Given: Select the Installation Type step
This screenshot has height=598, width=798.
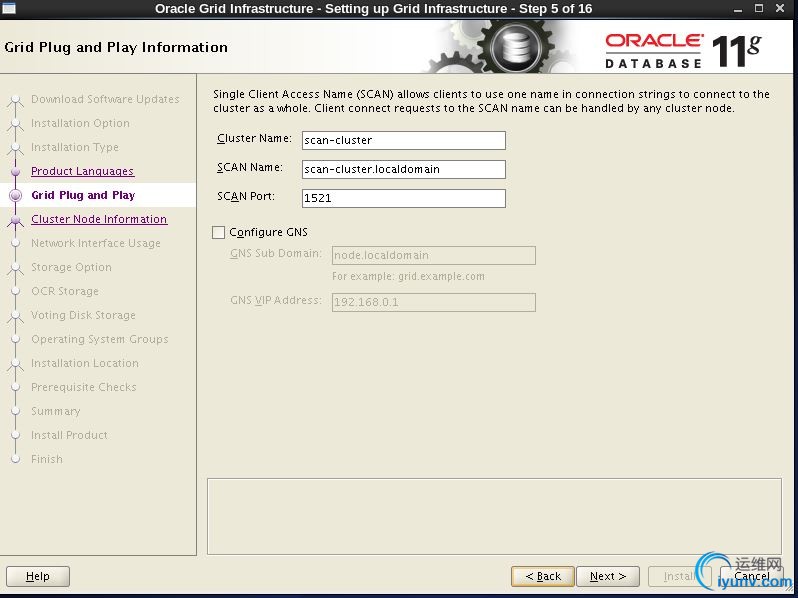Looking at the screenshot, I should point(75,147).
